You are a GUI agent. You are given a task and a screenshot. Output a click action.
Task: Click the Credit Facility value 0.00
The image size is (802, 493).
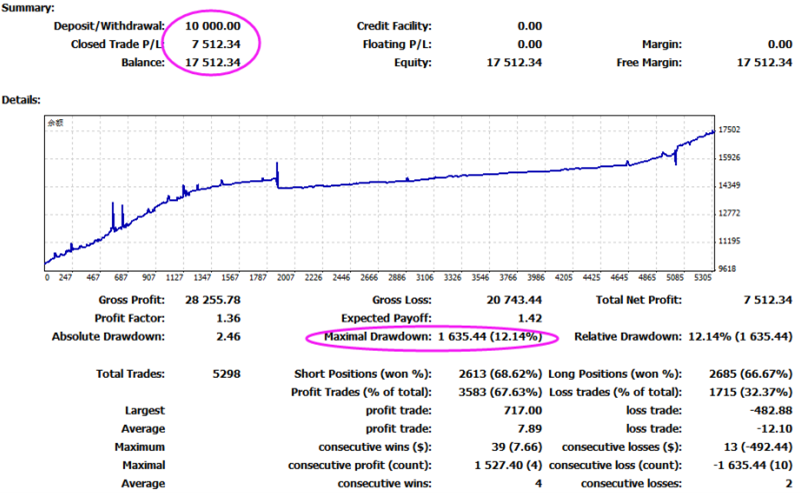tap(529, 26)
